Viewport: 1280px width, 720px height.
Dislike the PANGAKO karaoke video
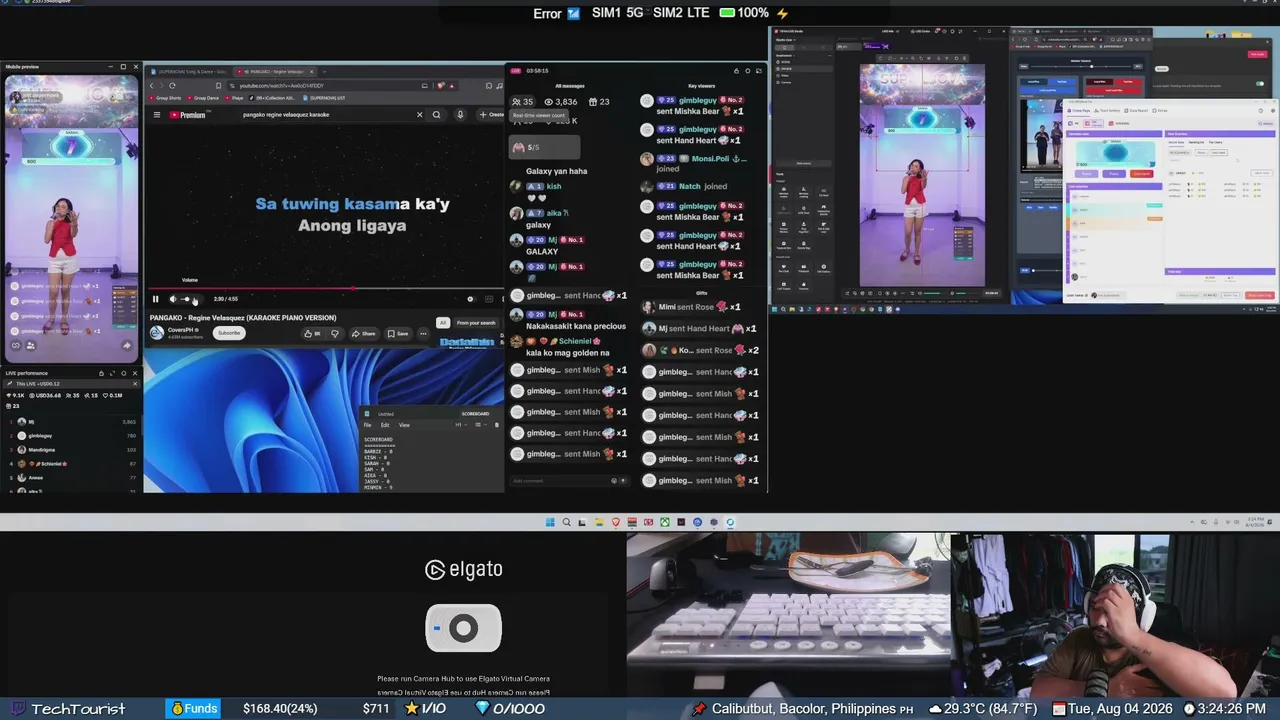(x=335, y=334)
